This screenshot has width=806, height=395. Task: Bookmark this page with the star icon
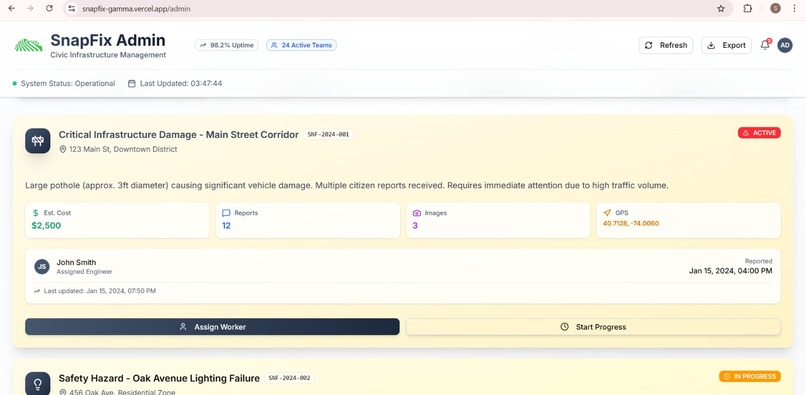[x=721, y=9]
